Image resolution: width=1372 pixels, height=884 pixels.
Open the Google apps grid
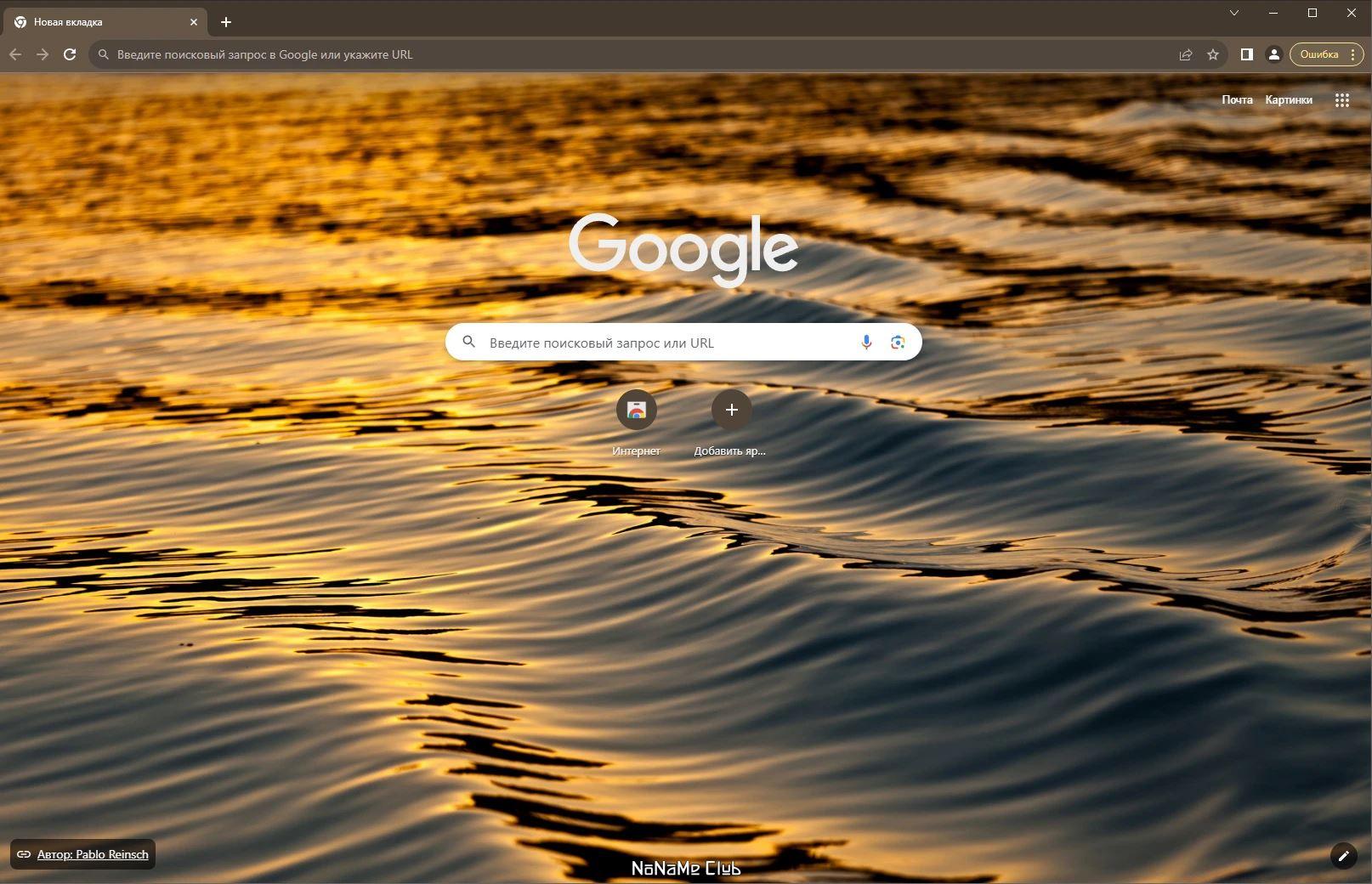point(1342,99)
